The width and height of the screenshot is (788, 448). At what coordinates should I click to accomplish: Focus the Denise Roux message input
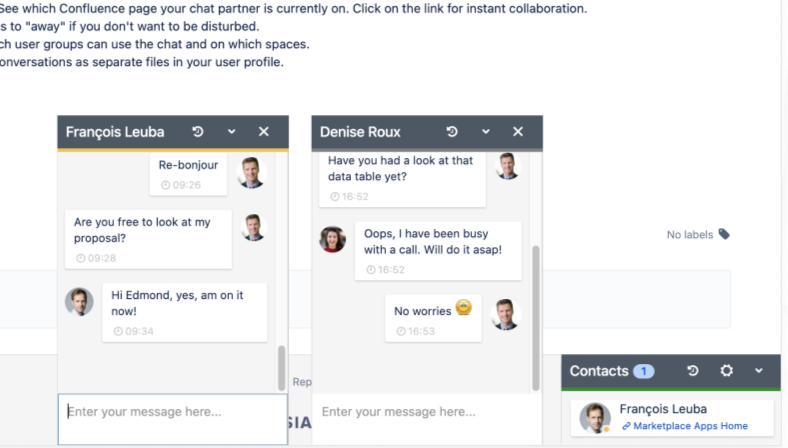click(x=426, y=411)
